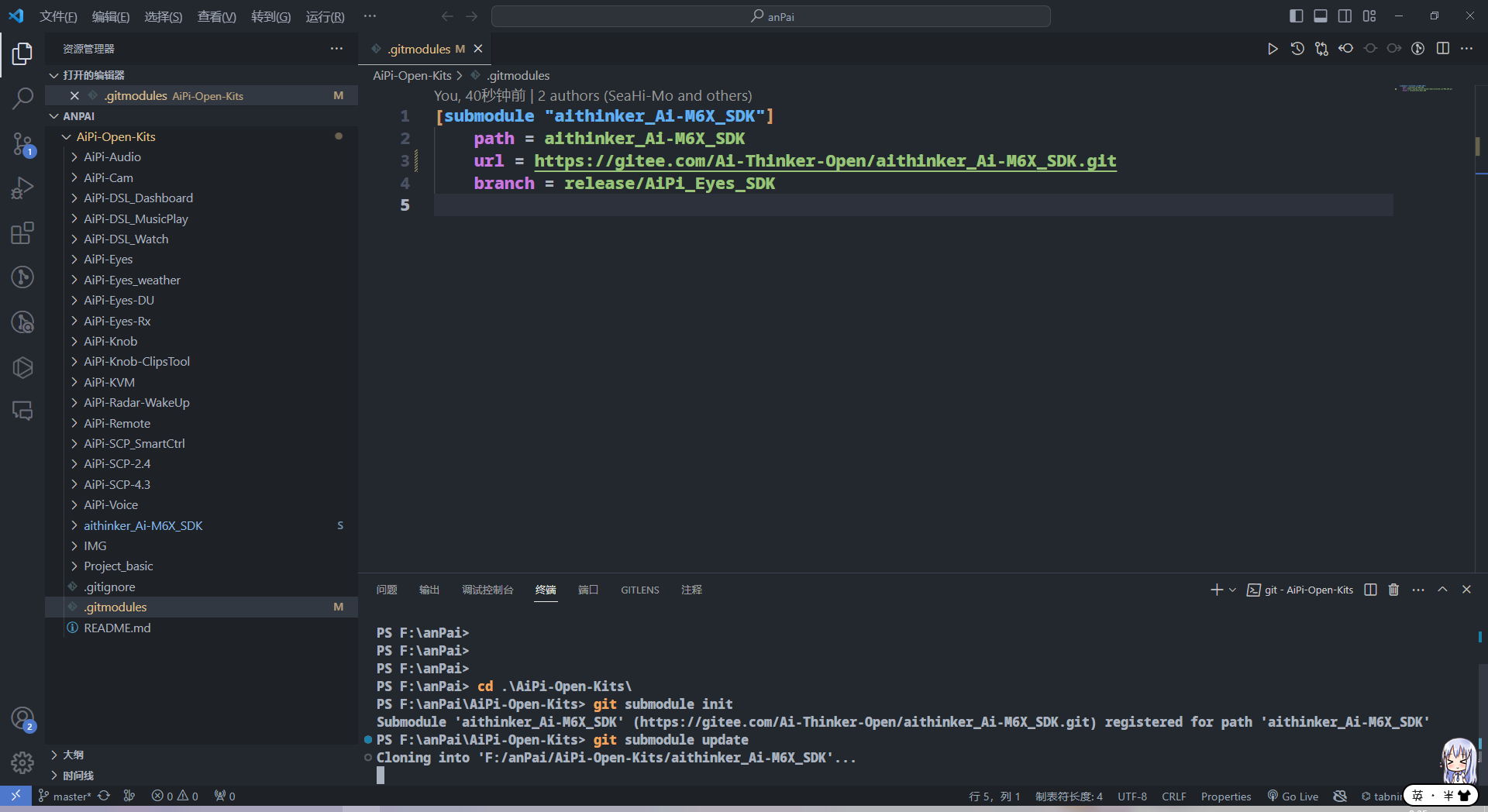The width and height of the screenshot is (1488, 812).
Task: Open the chat icon in activity bar
Action: click(x=22, y=411)
